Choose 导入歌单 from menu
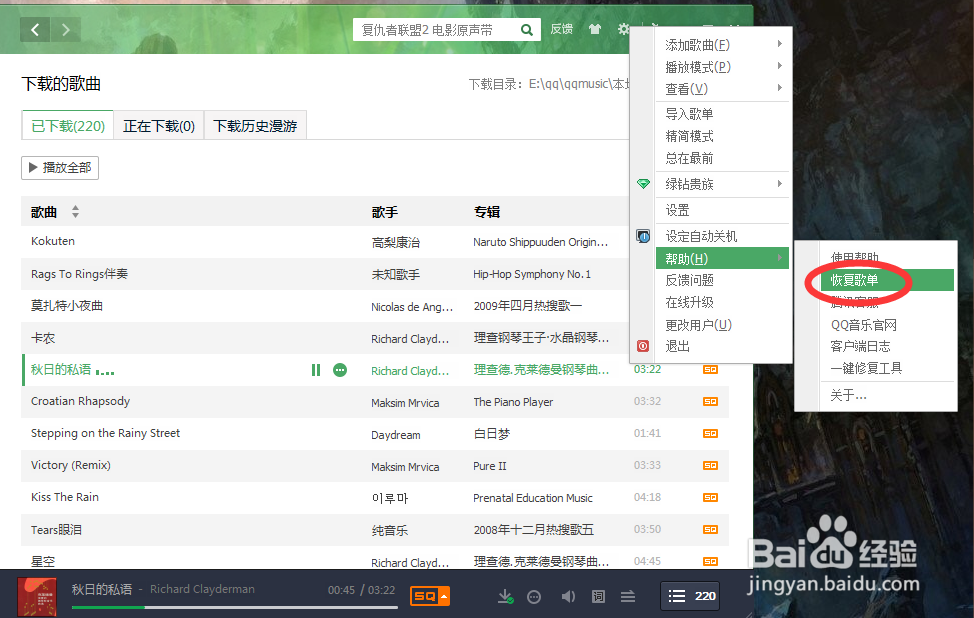The width and height of the screenshot is (974, 618). [722, 114]
